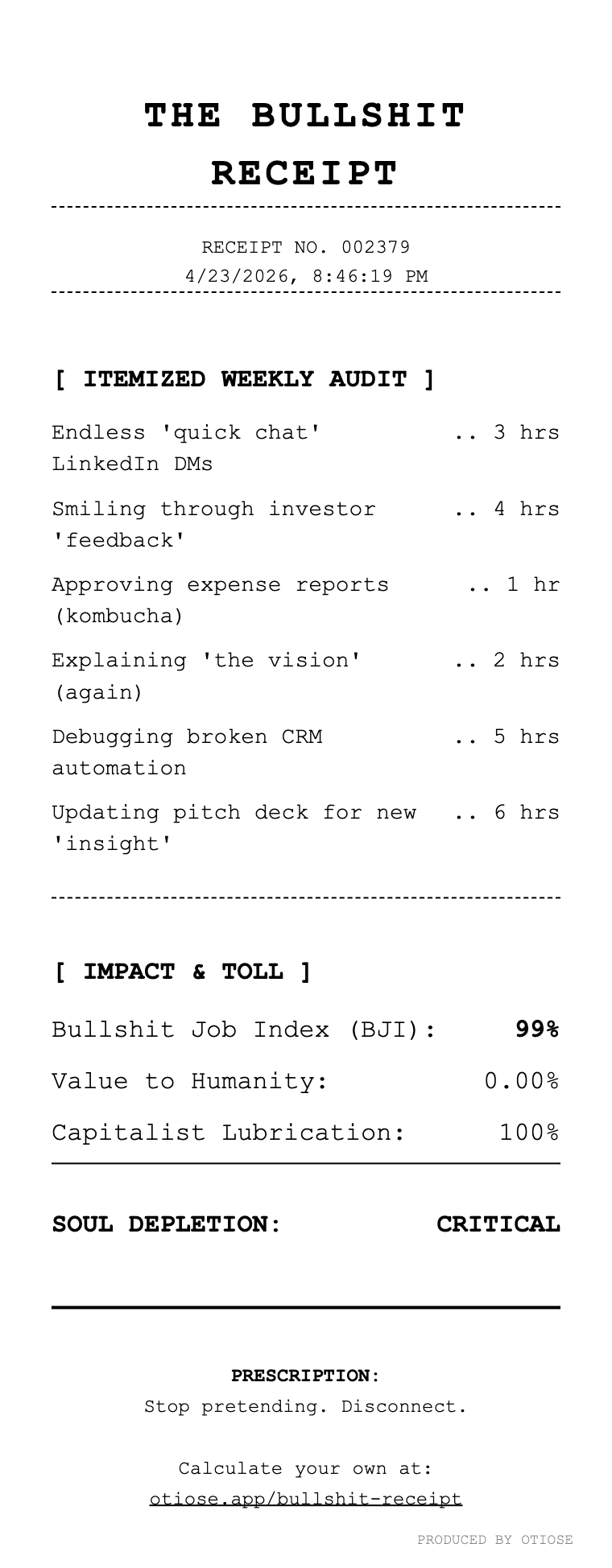Click the Capitalist Lubrication 100% value
The image size is (612, 1568).
528,1133
